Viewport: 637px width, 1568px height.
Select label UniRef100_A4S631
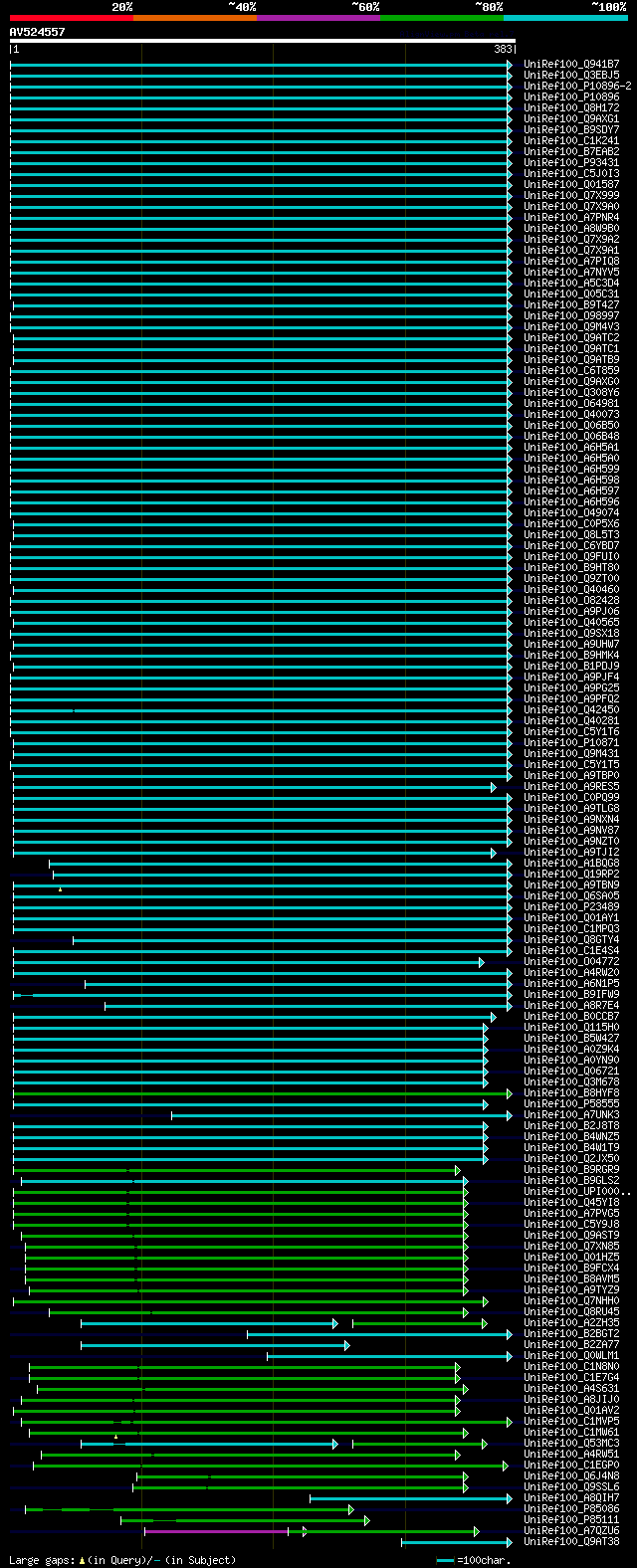pyautogui.click(x=571, y=1388)
